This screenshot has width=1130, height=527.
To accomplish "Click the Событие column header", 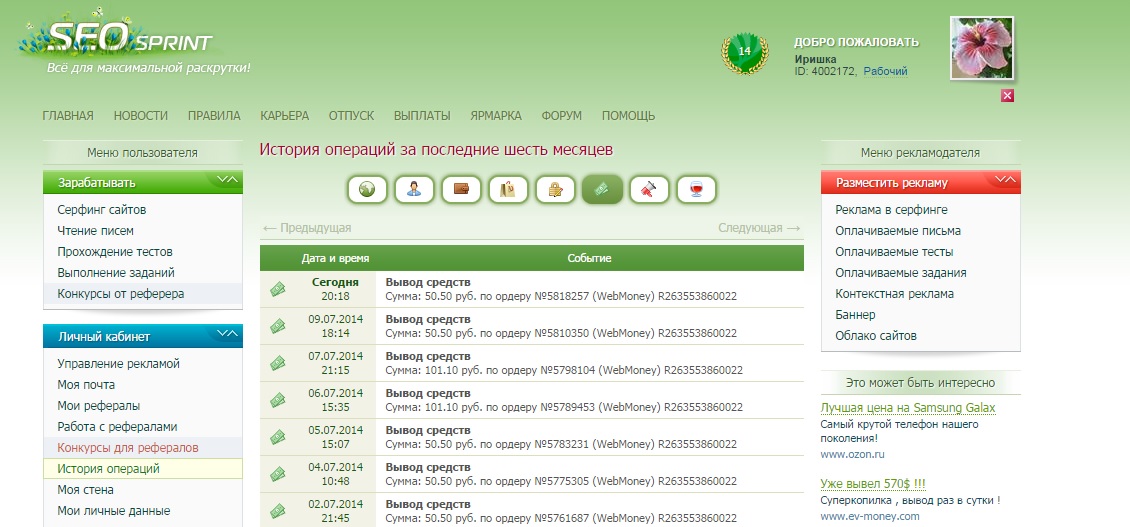I will [589, 258].
